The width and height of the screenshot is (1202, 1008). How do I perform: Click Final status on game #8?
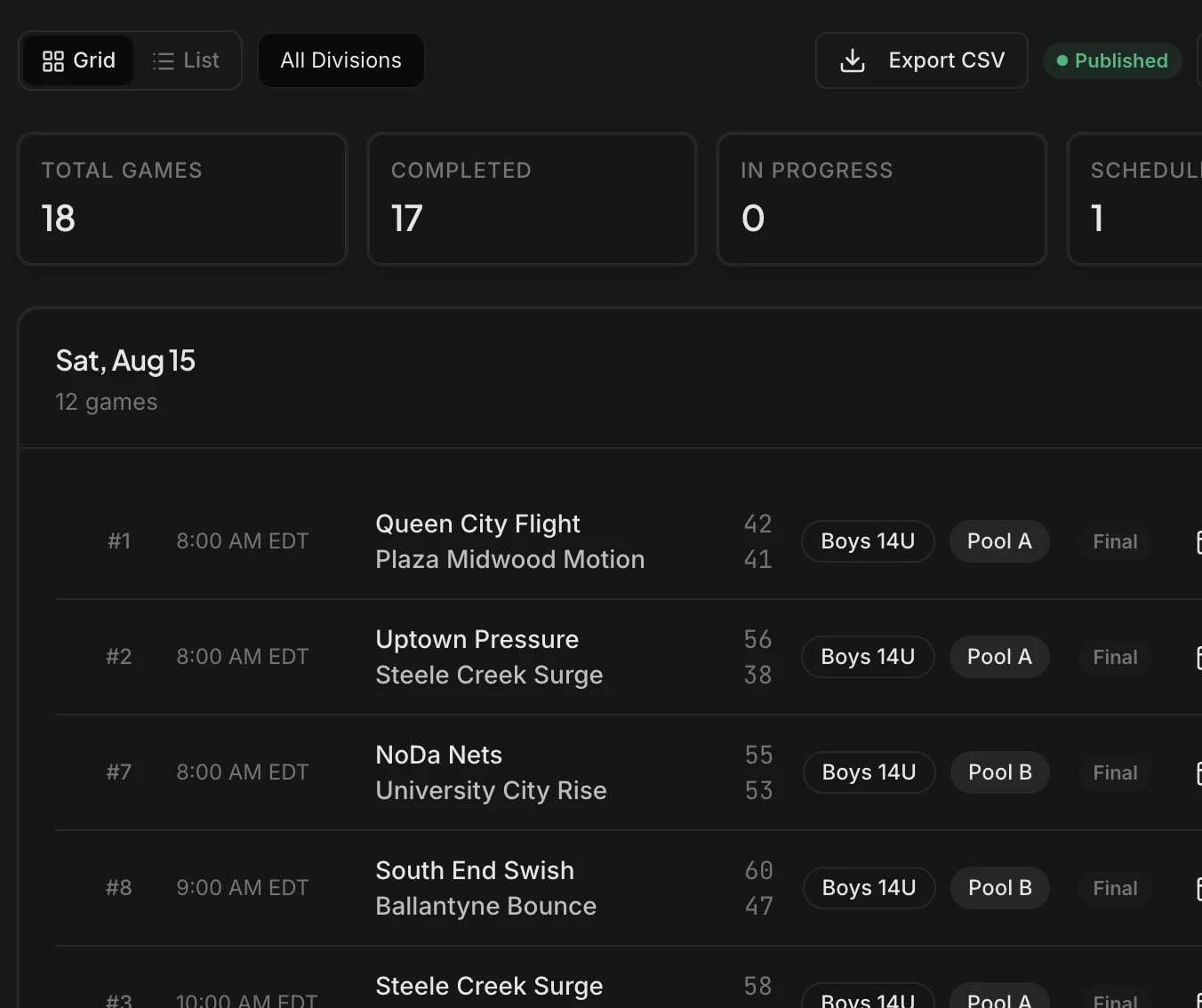[x=1115, y=888]
